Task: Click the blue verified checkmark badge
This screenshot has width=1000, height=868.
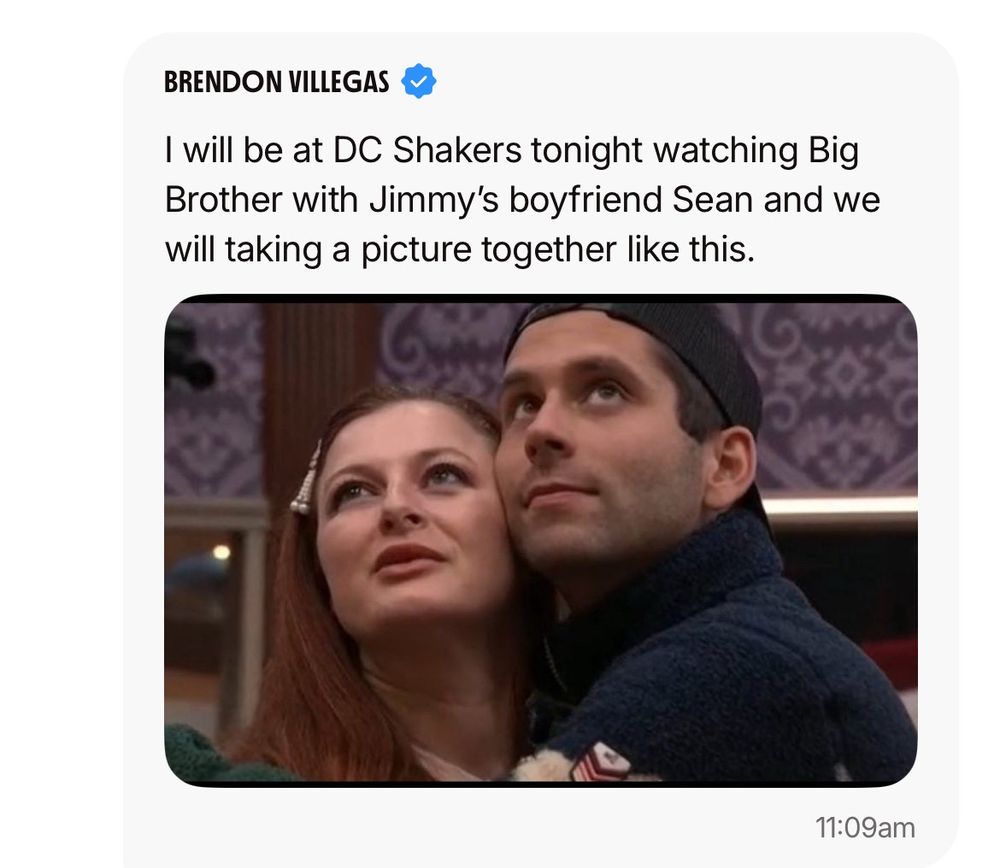Action: [418, 81]
